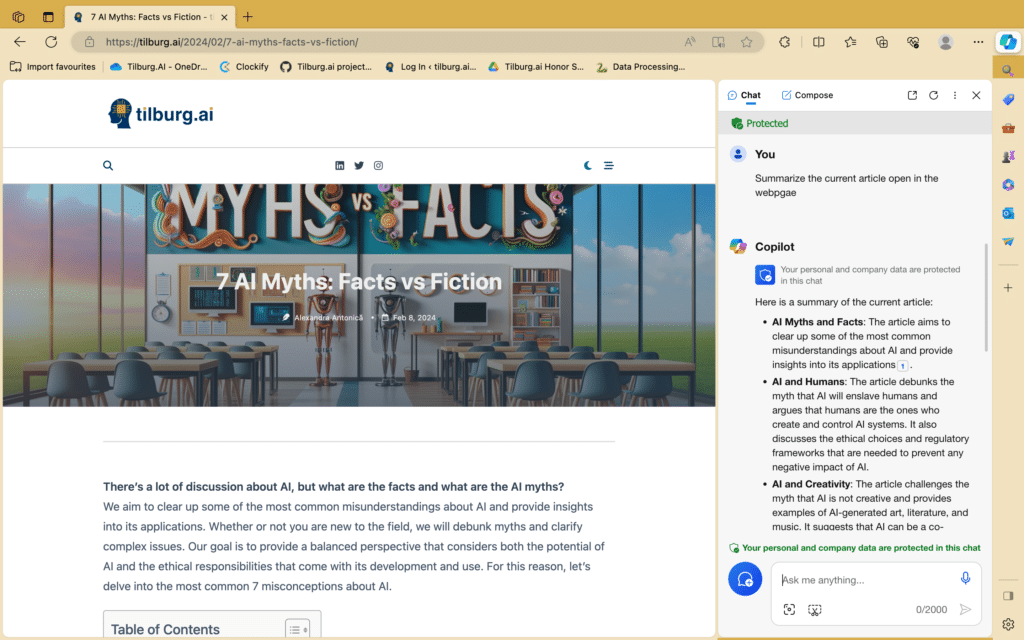Viewport: 1024px width, 640px height.
Task: Toggle the Table of Contents list
Action: (297, 629)
